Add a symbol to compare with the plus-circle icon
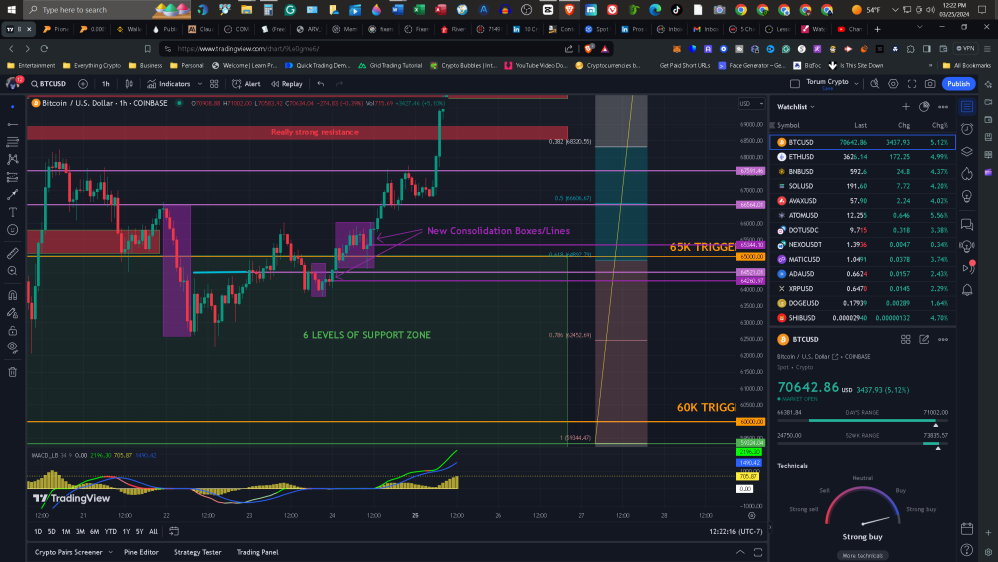 (83, 84)
